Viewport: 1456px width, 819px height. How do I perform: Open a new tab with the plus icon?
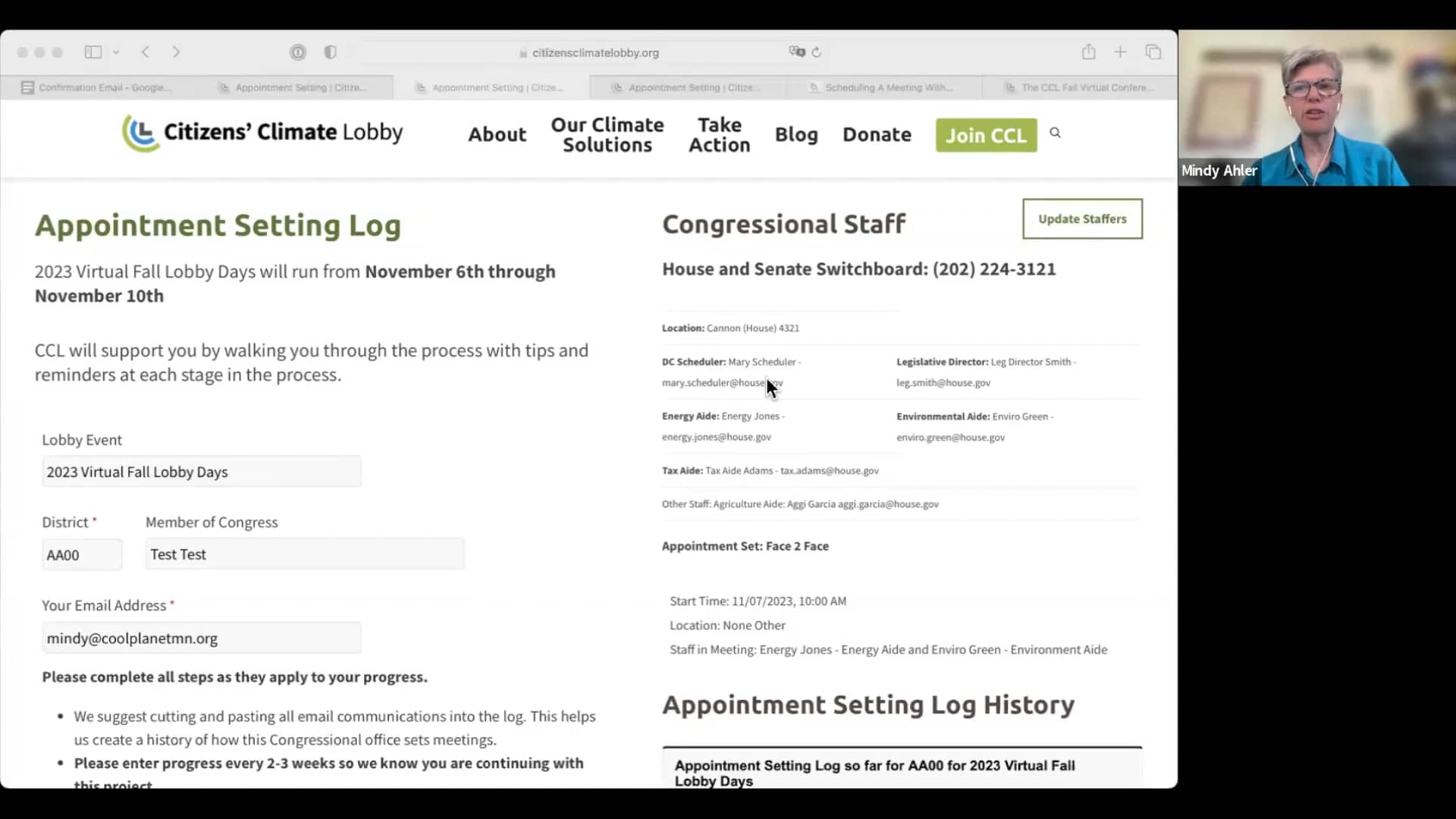pos(1120,52)
